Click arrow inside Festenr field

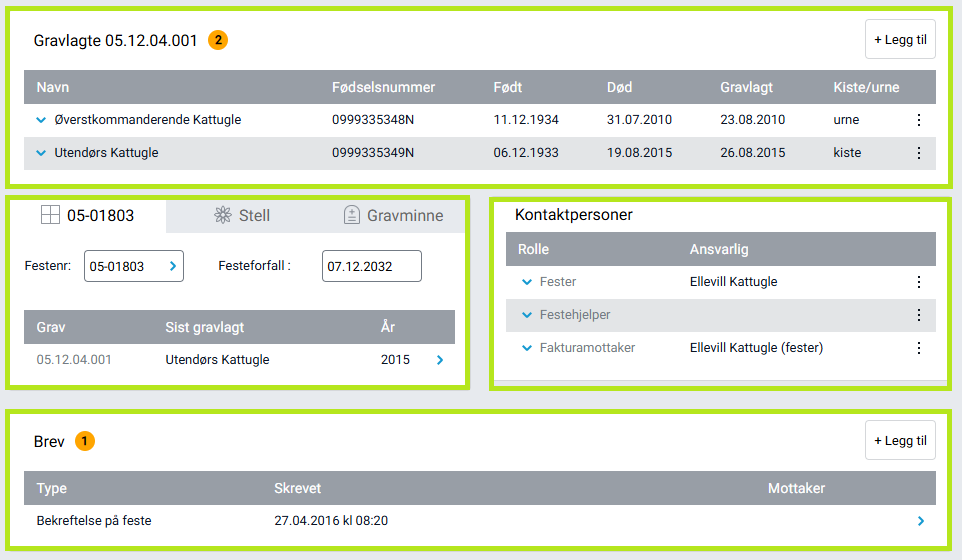(x=173, y=266)
